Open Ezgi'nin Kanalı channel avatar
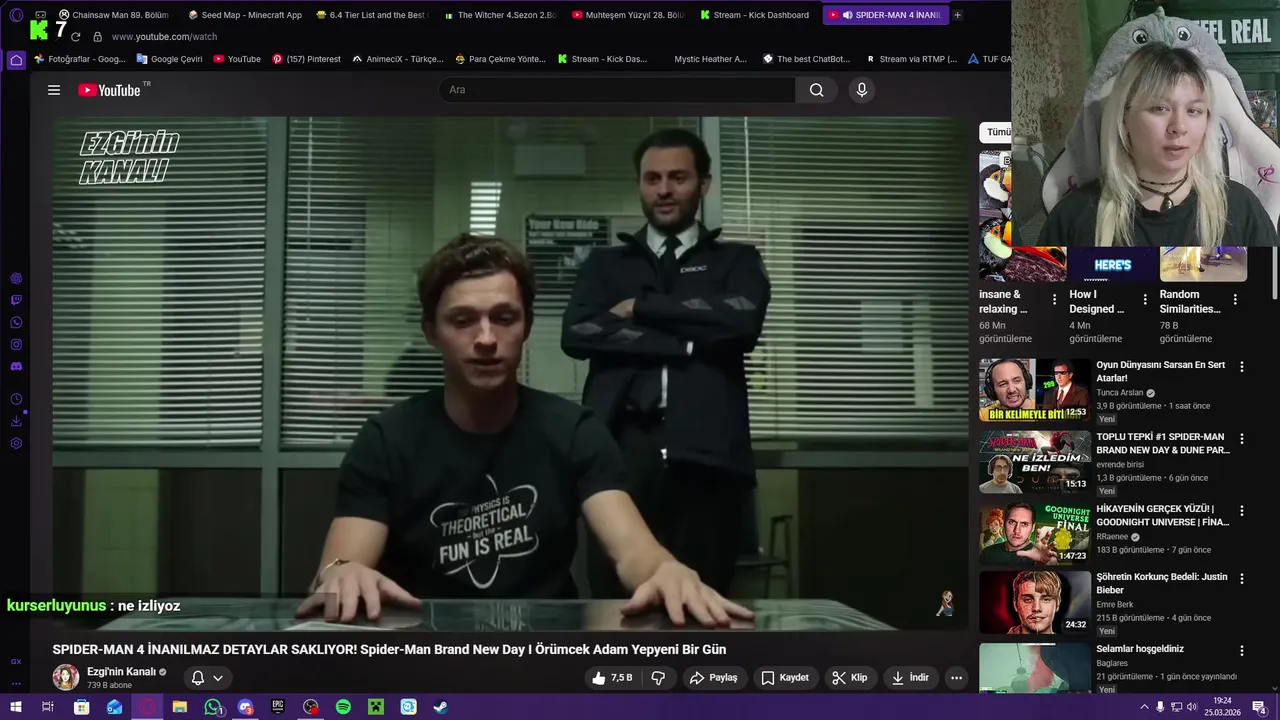 click(66, 677)
